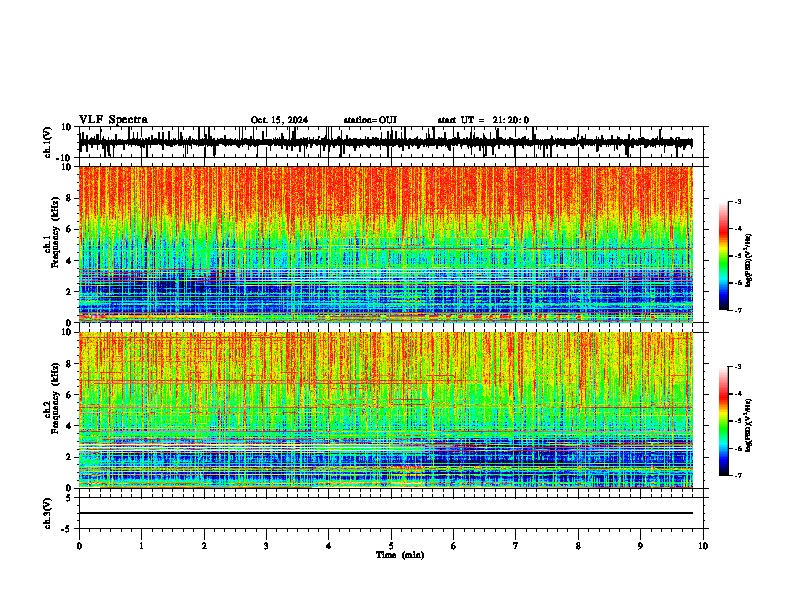Click the "-7" label on ch.2 colorbar
Screen dimensions: 792x612
tap(737, 476)
